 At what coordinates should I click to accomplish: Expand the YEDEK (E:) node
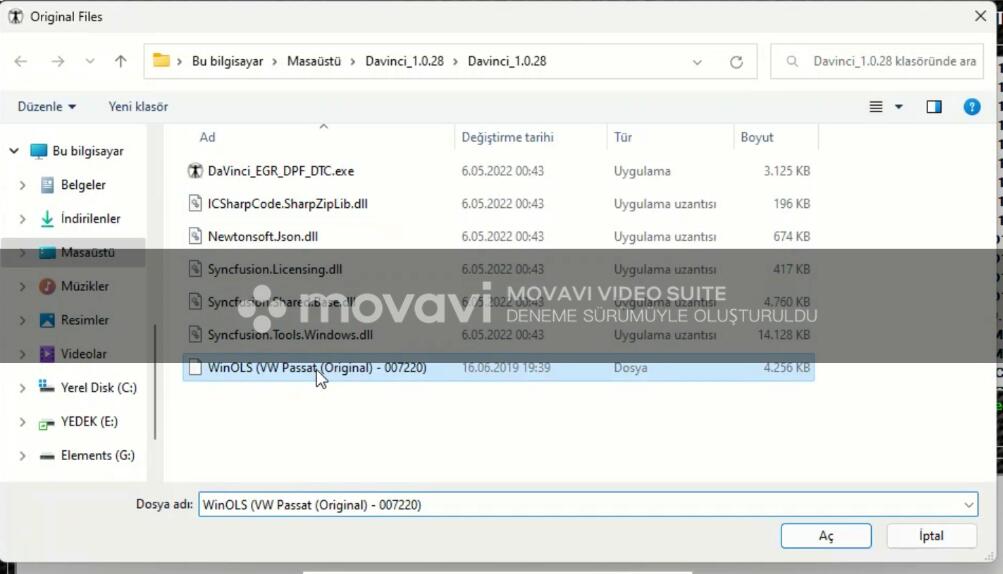click(x=22, y=422)
